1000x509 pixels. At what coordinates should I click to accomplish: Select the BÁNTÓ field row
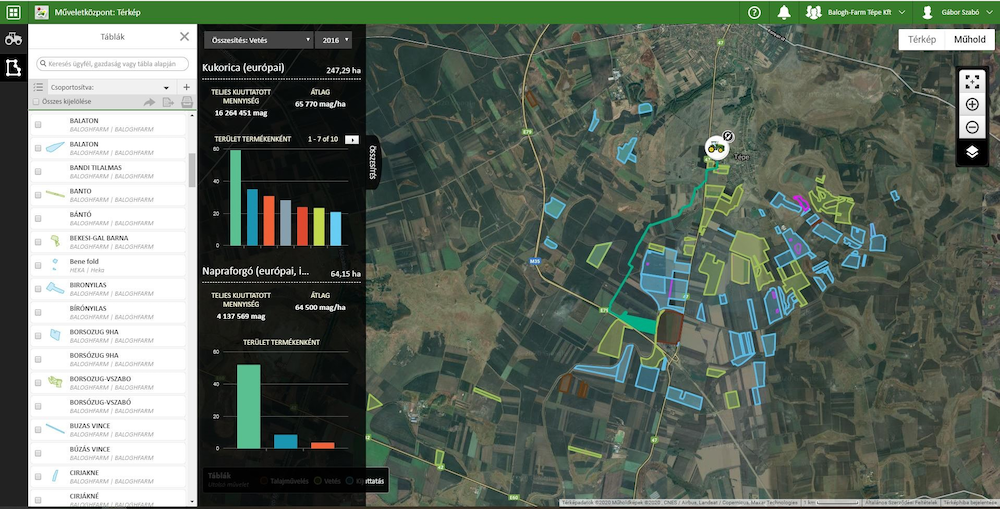click(x=108, y=219)
